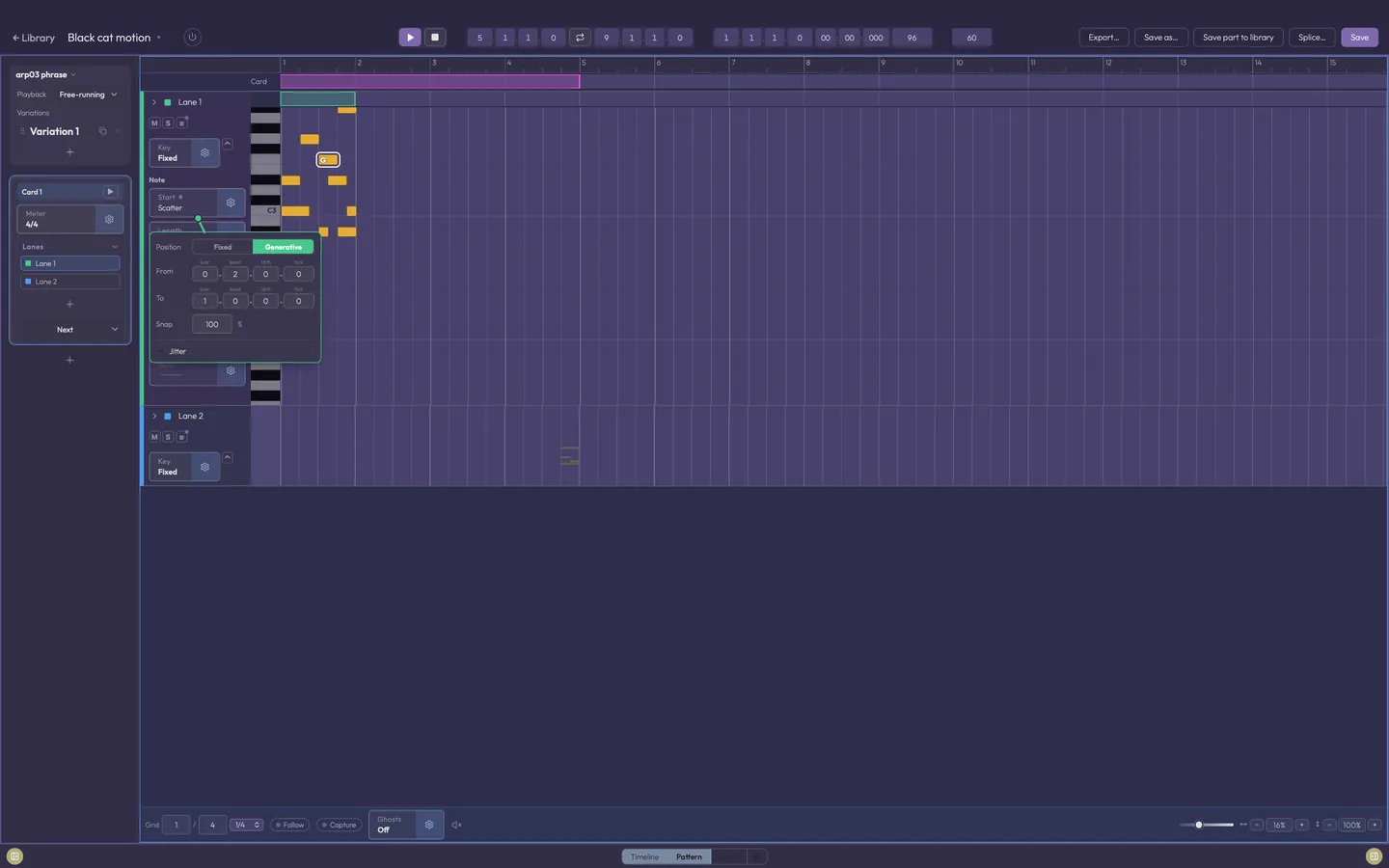Increase horizontal zoom with the plus beside 16%
The image size is (1389, 868).
(1301, 825)
